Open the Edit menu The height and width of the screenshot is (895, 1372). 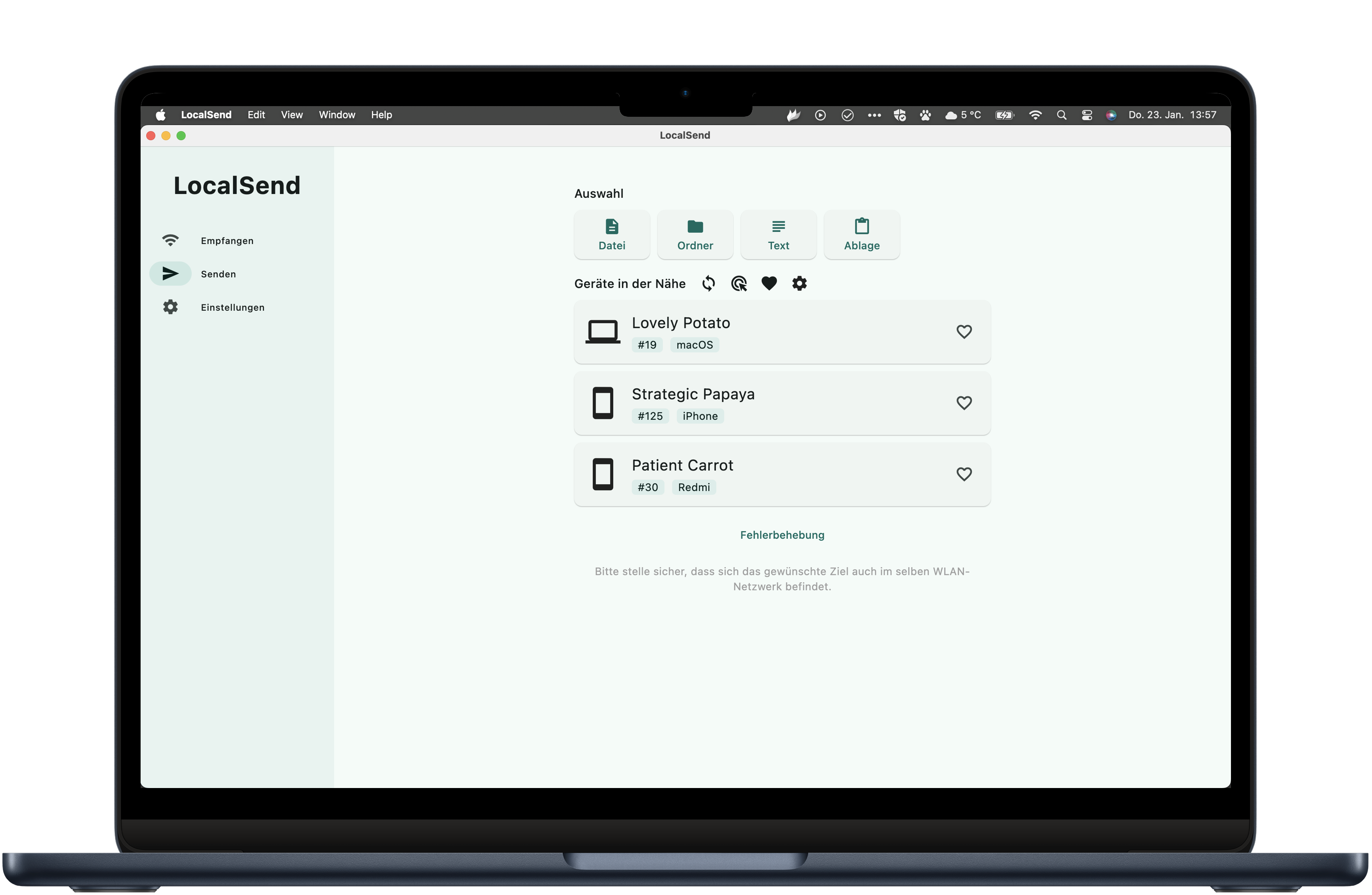[256, 115]
